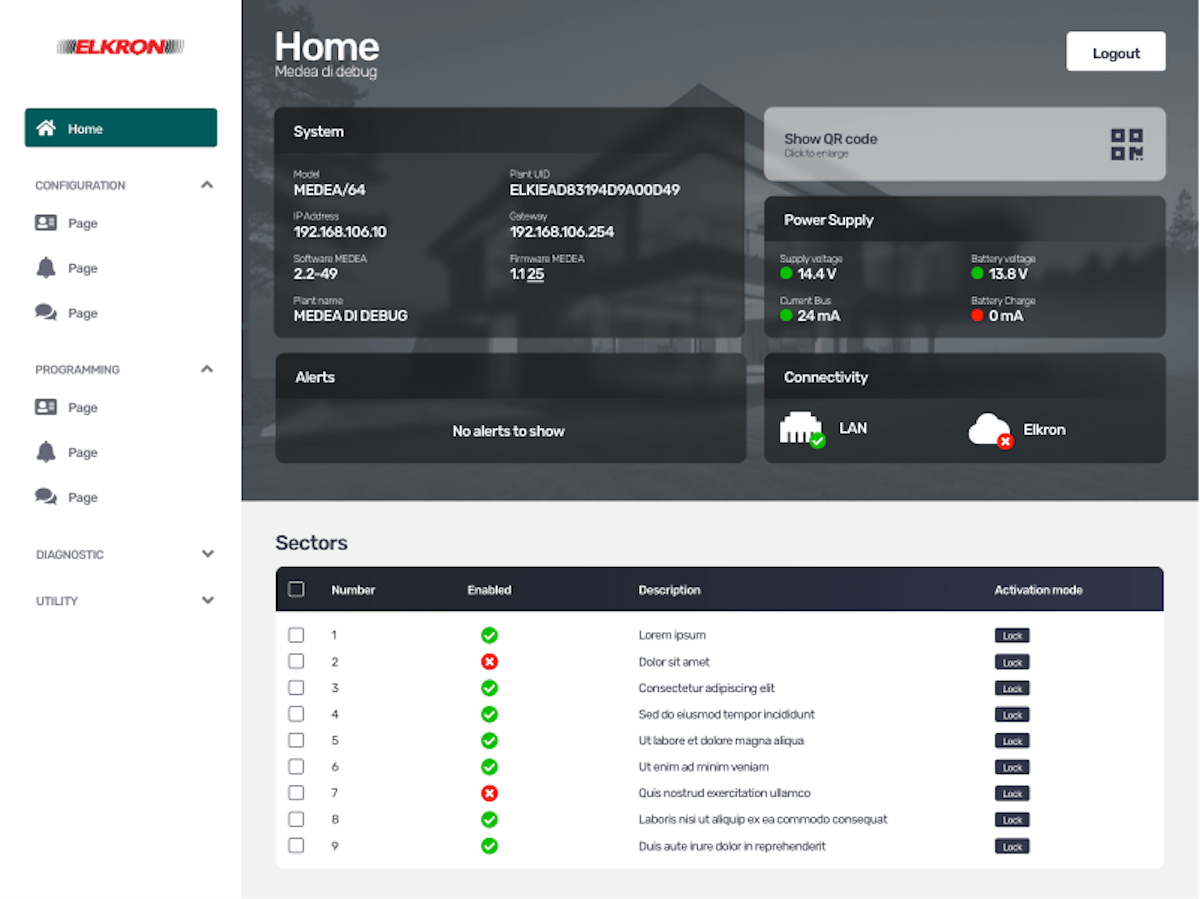Check the box for sector 2
The image size is (1200, 899).
(x=296, y=661)
